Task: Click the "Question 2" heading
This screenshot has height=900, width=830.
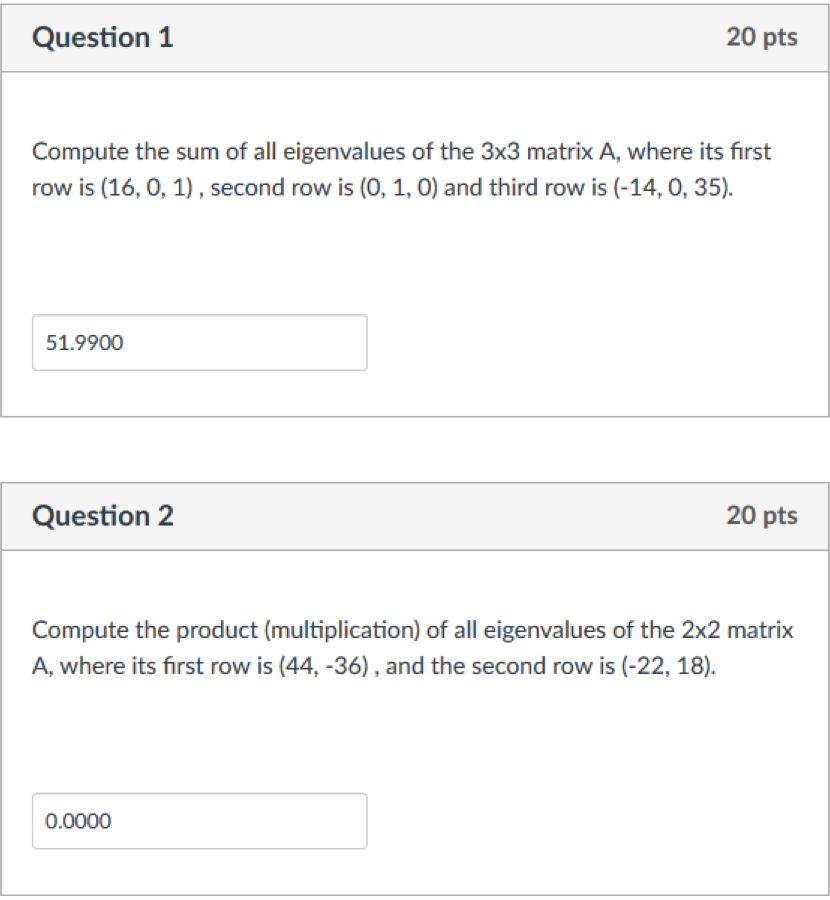Action: [x=102, y=516]
